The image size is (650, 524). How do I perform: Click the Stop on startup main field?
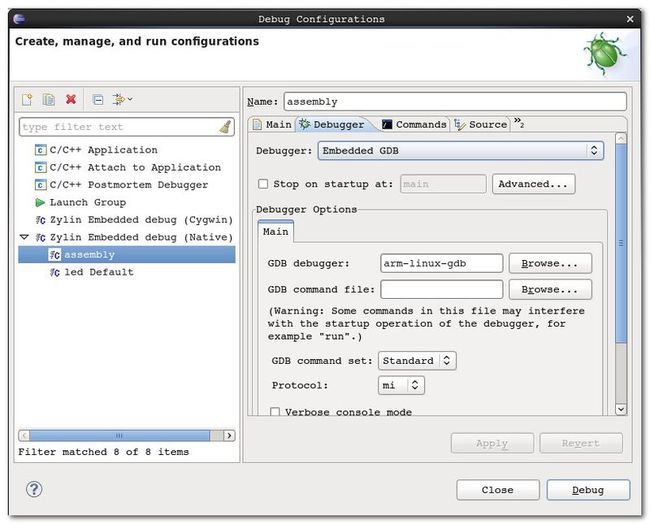point(443,184)
